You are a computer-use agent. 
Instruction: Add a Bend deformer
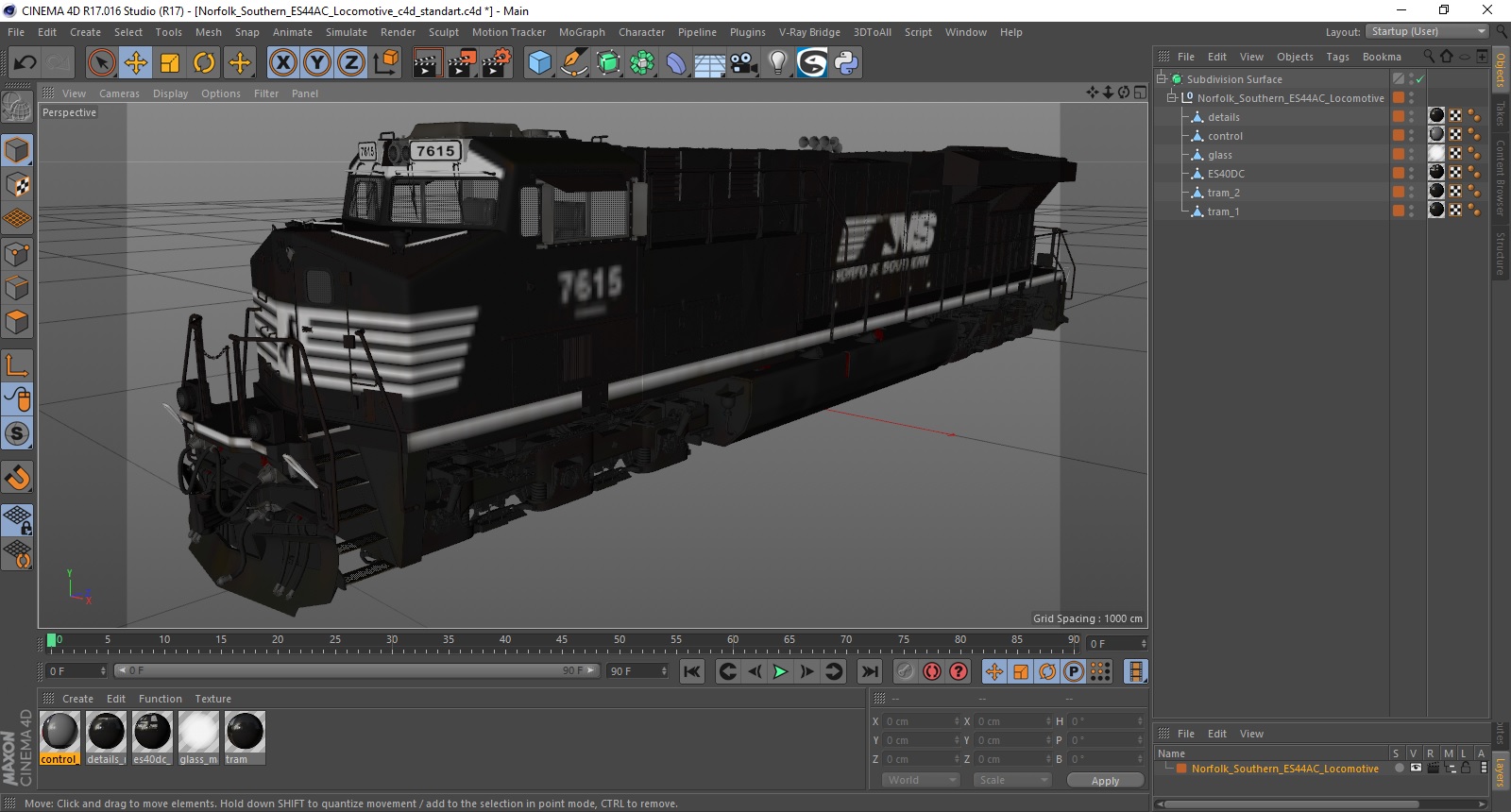[676, 63]
